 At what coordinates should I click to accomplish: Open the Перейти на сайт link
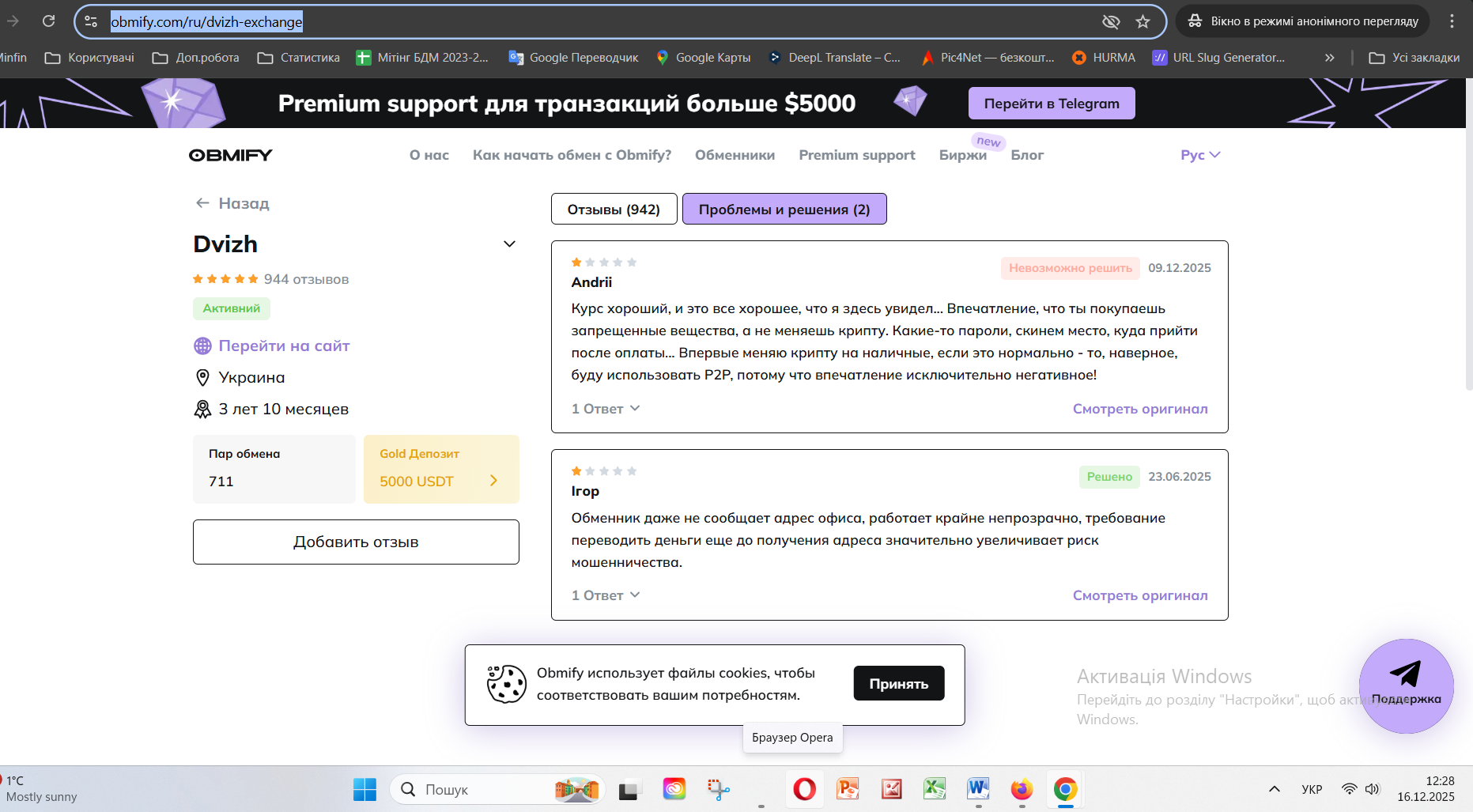click(x=272, y=346)
